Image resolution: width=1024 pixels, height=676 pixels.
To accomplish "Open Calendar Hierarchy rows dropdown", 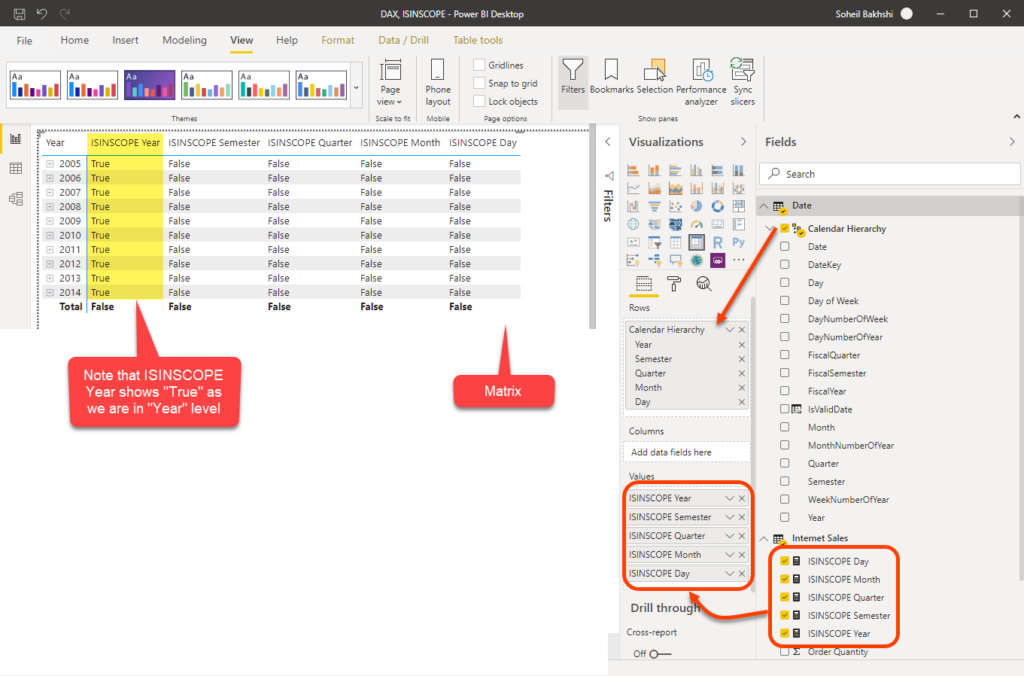I will (x=729, y=330).
